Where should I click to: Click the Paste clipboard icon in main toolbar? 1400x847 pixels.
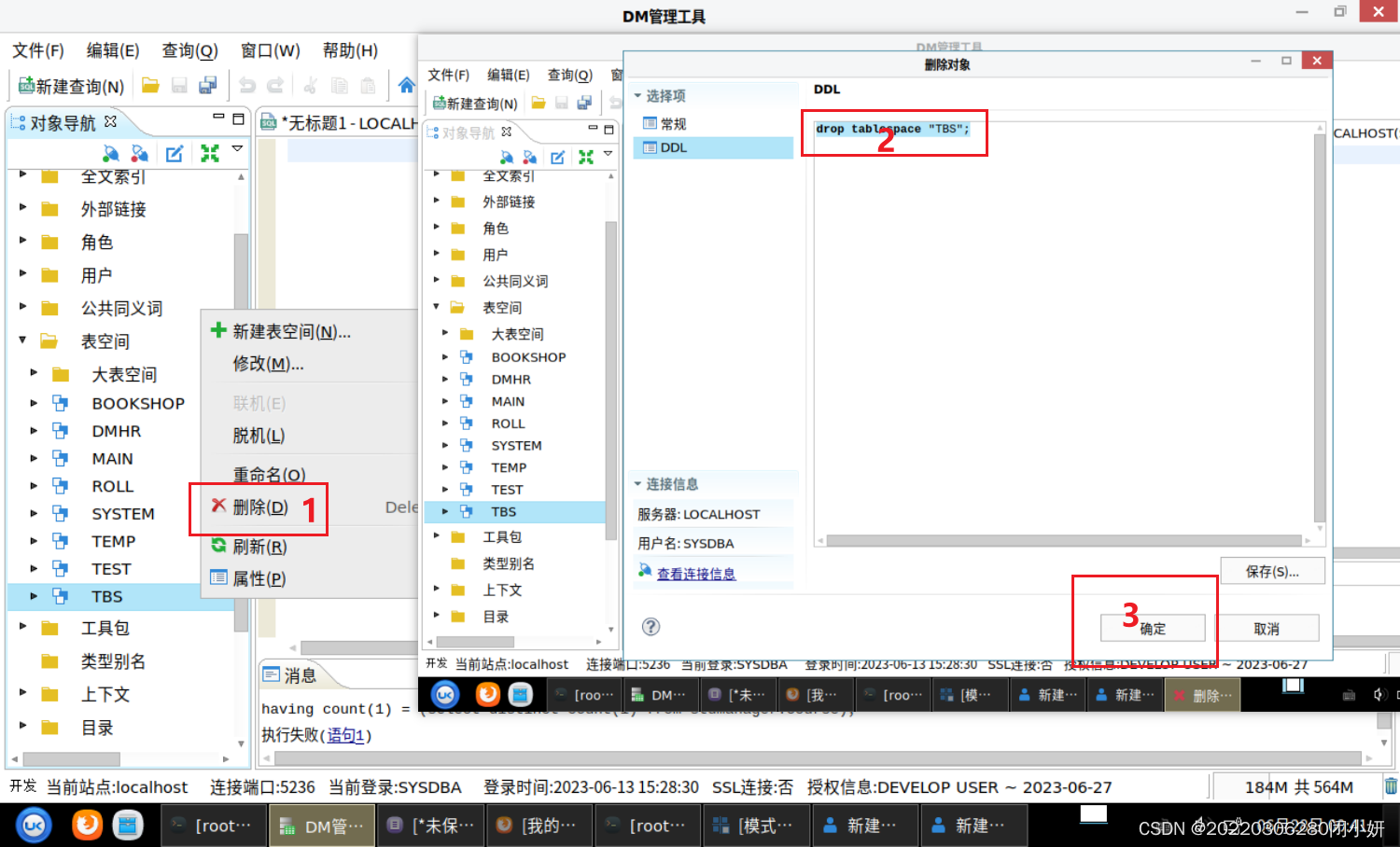click(x=369, y=86)
